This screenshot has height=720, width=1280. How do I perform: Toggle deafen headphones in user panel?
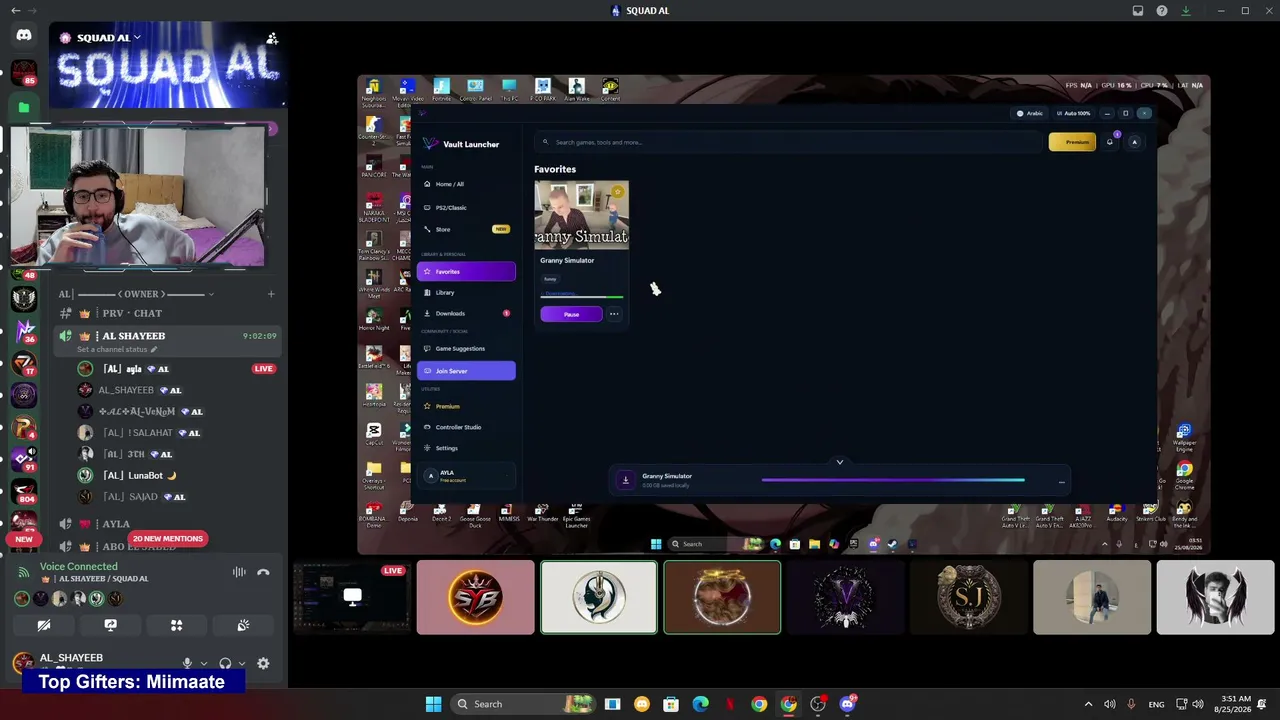click(225, 663)
